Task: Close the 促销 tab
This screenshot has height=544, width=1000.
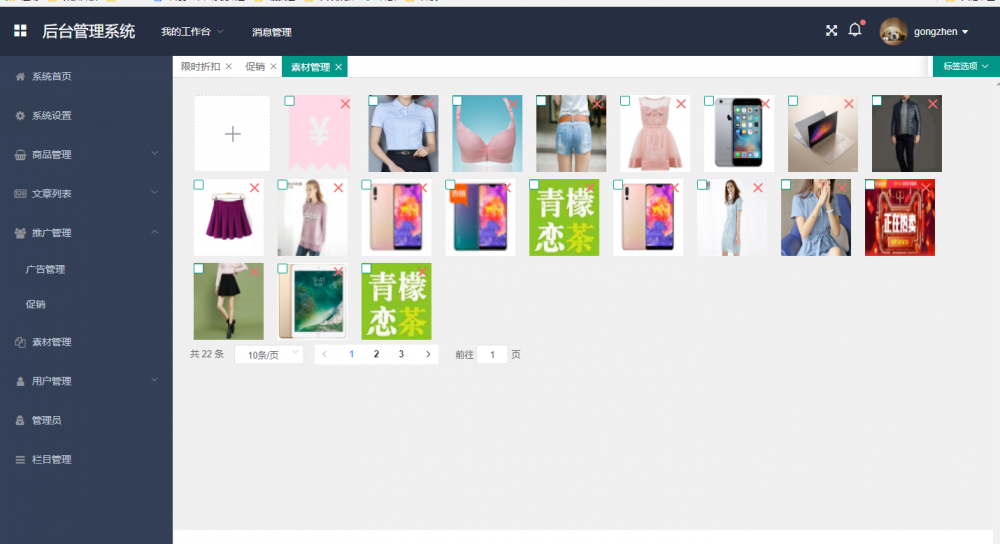Action: pyautogui.click(x=274, y=66)
